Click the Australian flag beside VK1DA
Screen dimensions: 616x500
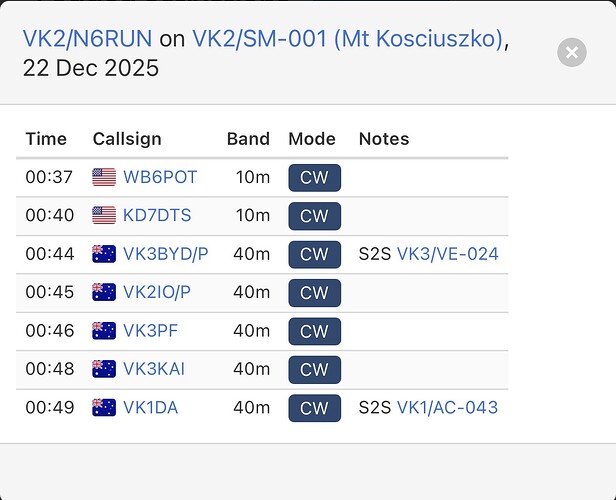click(104, 407)
